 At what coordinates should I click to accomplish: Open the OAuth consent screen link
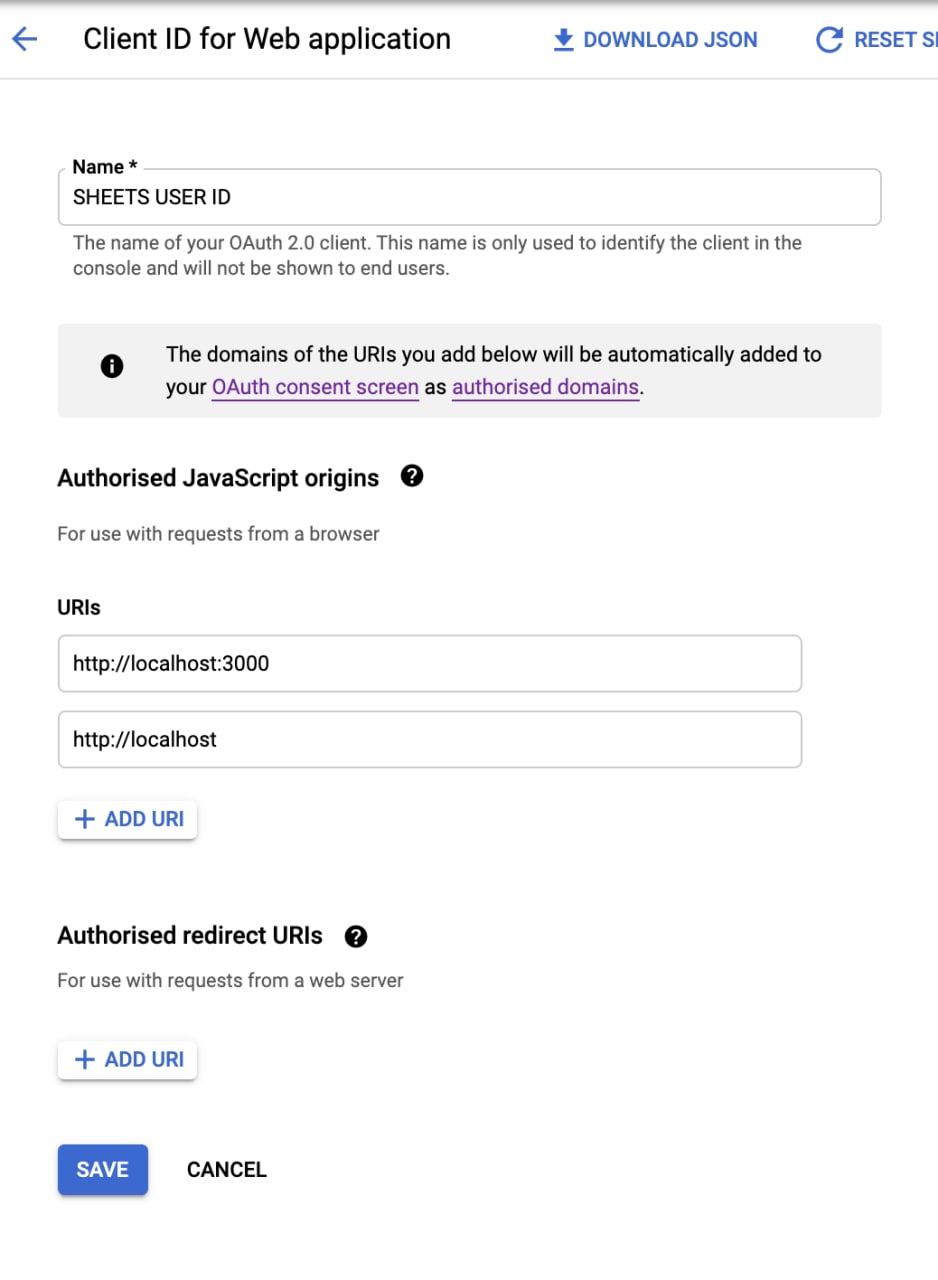pos(315,387)
